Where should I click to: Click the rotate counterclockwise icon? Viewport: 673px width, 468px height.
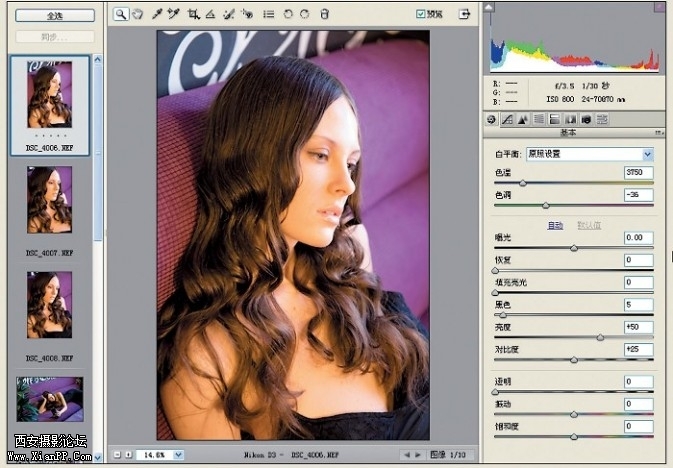pos(288,15)
